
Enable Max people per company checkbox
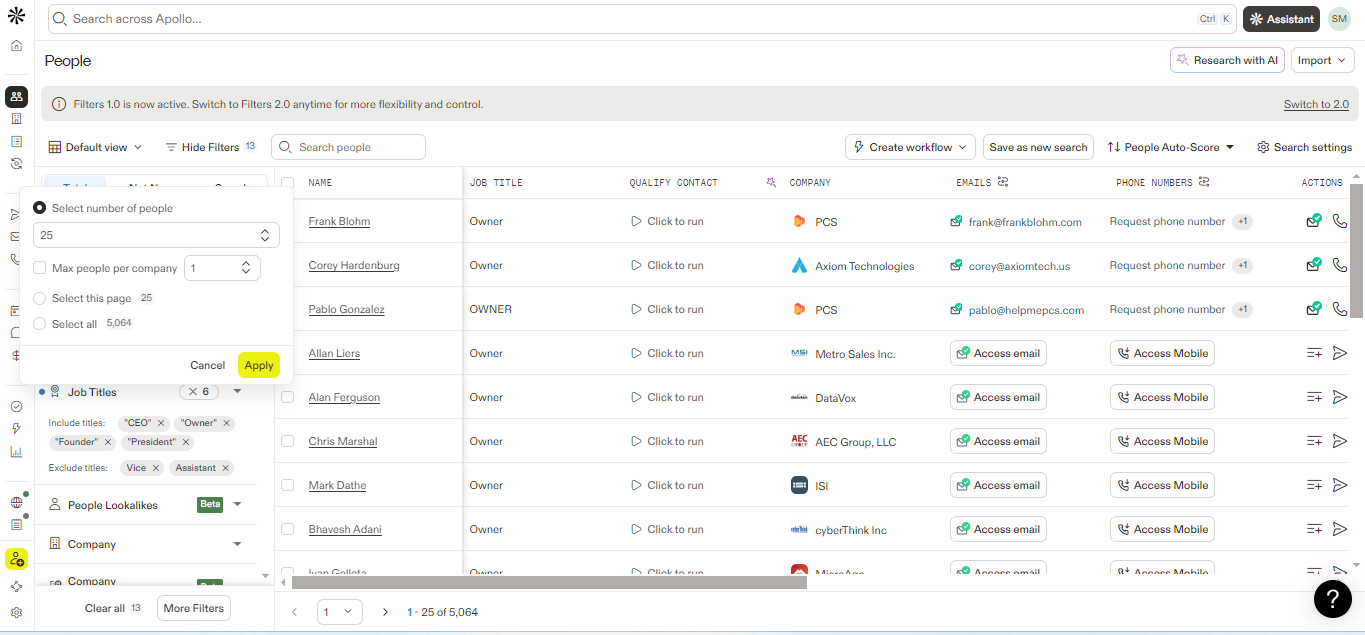point(40,268)
